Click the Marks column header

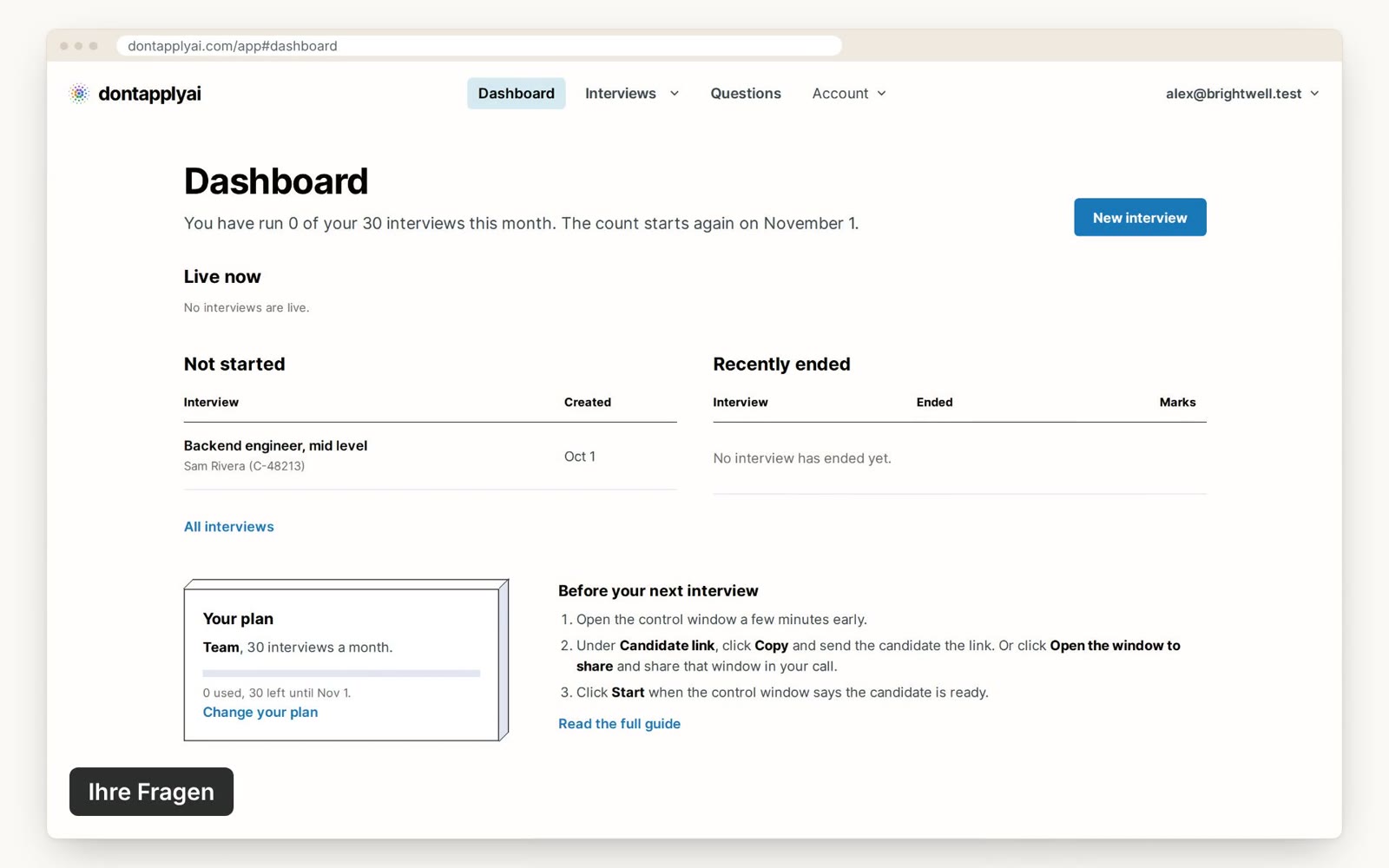1177,402
